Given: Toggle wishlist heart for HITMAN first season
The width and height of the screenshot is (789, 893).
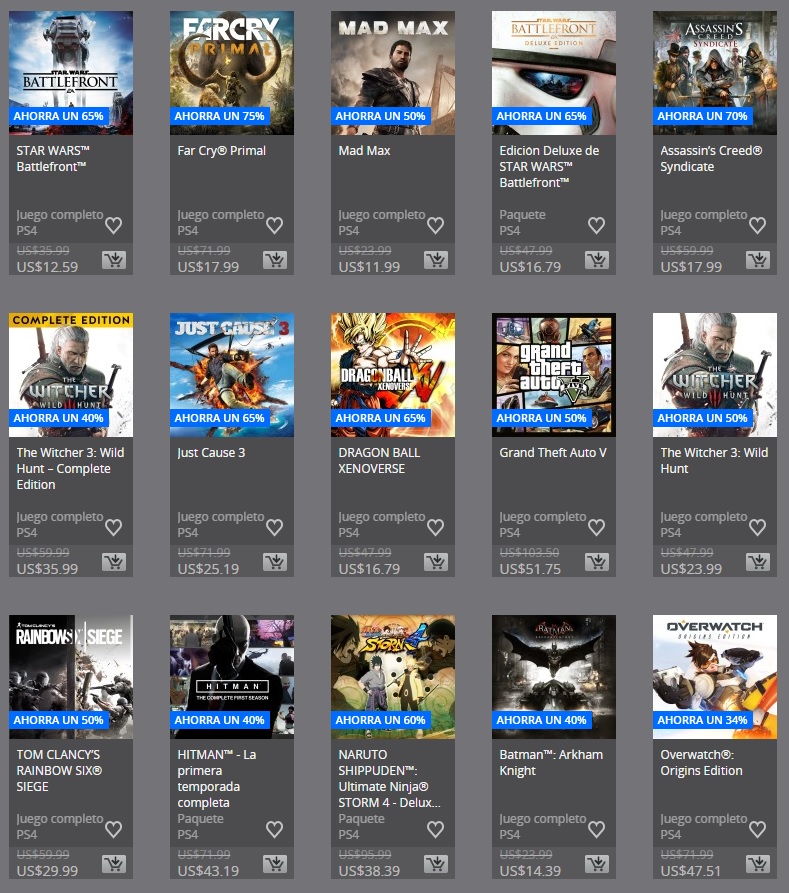Looking at the screenshot, I should (x=274, y=829).
